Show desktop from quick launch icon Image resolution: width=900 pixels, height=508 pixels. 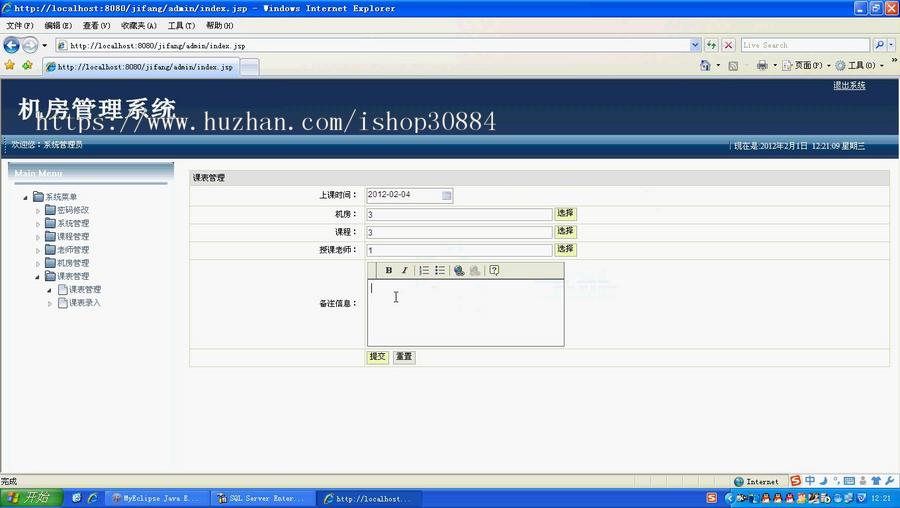(x=76, y=498)
